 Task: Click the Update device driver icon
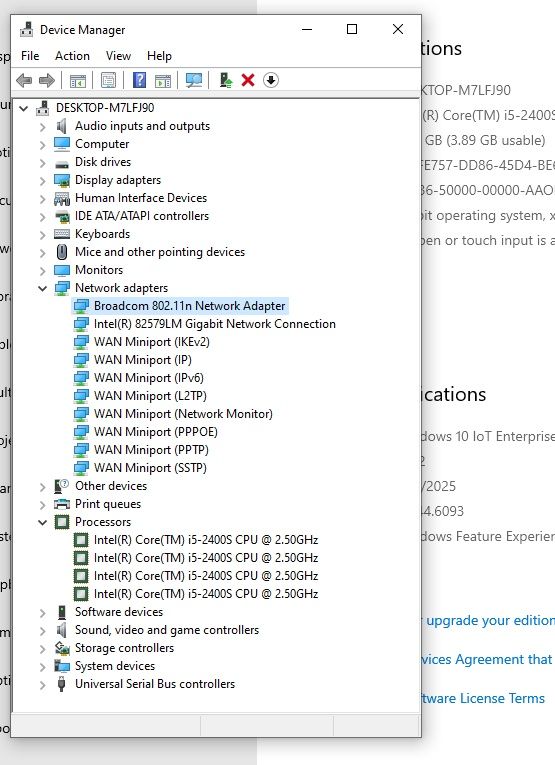pyautogui.click(x=225, y=81)
